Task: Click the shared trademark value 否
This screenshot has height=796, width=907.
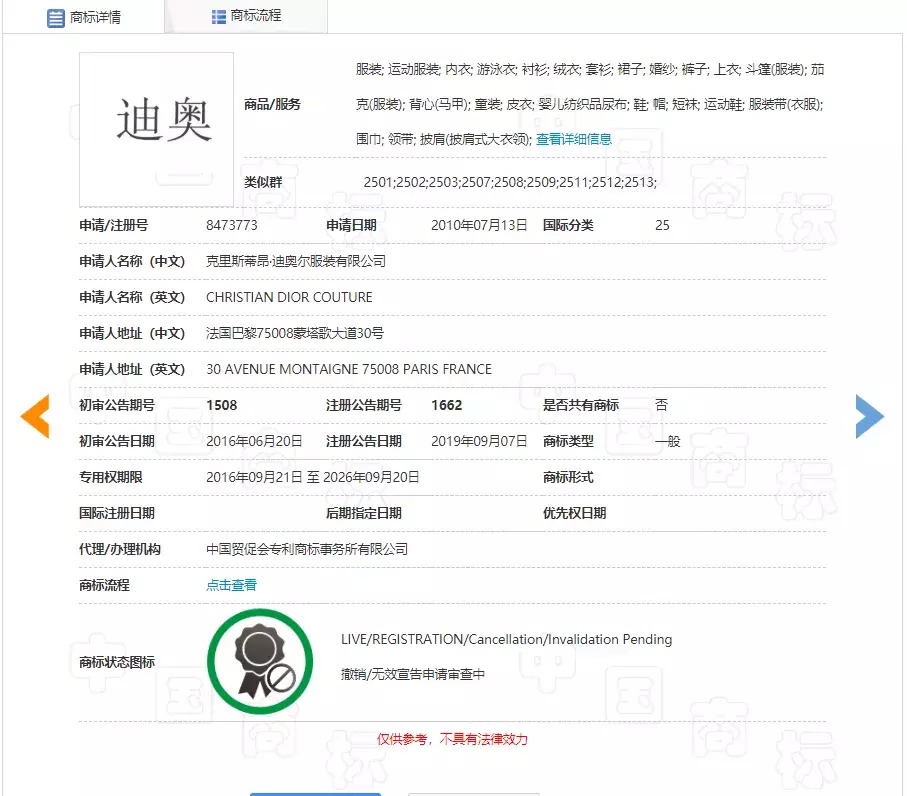Action: tap(661, 405)
